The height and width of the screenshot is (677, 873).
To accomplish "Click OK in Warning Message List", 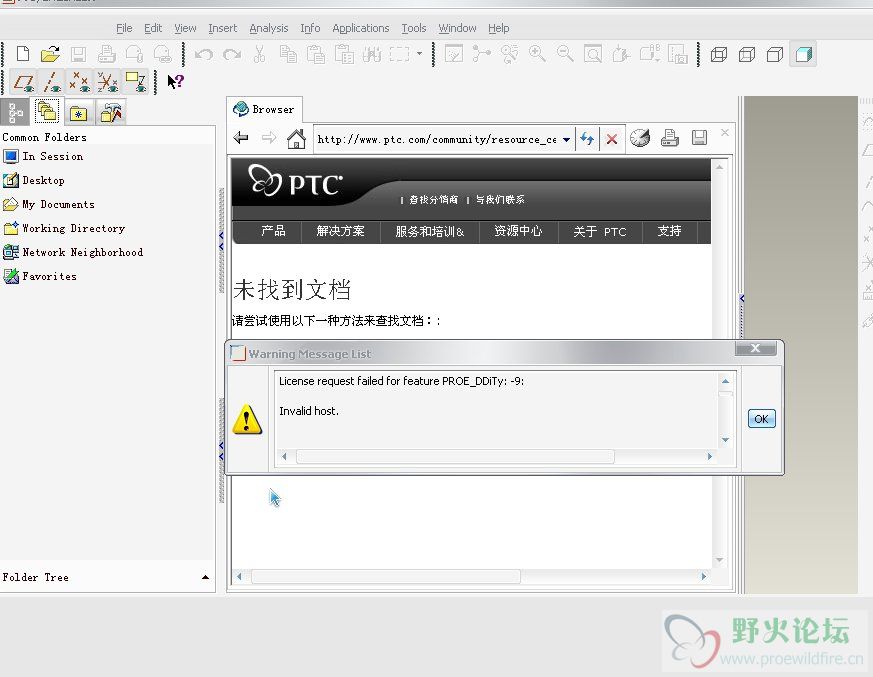I will tap(762, 419).
